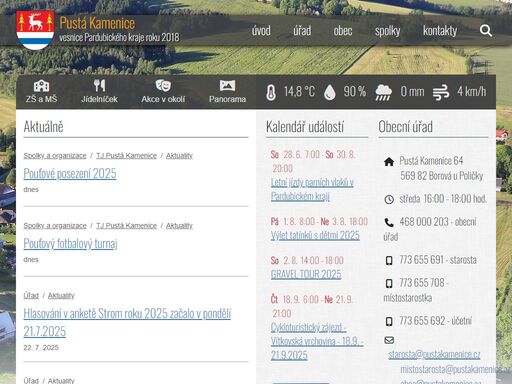Open the obec menu item
Viewport: 512px width, 384px height.
(x=343, y=31)
